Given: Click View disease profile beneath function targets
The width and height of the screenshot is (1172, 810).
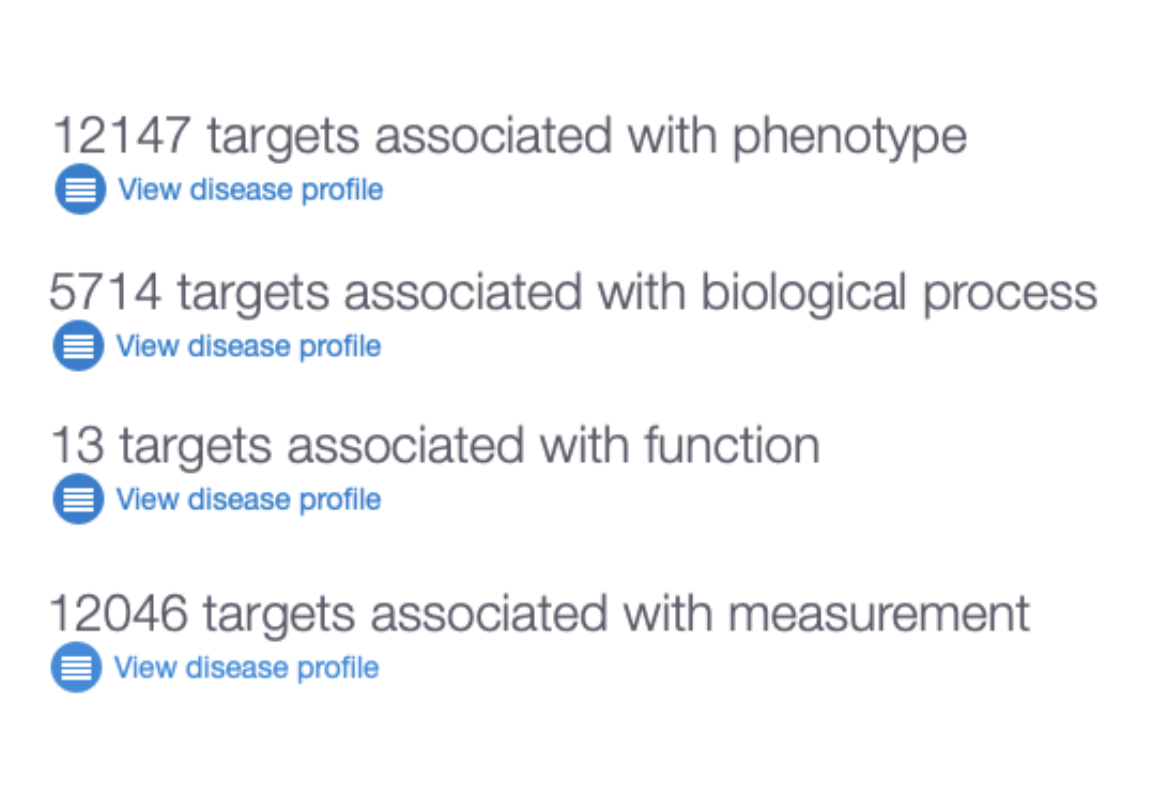Looking at the screenshot, I should (x=250, y=499).
